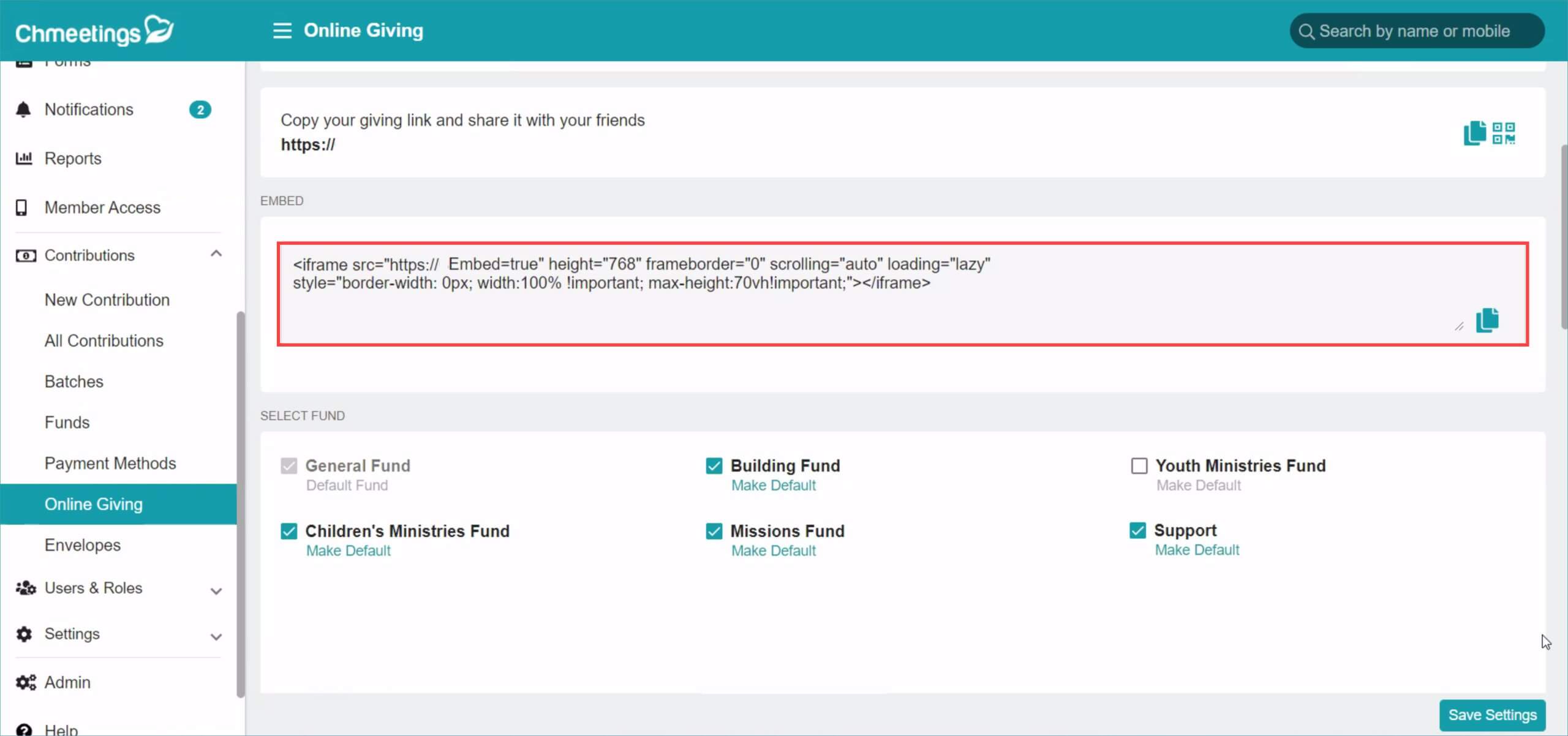Copy the embed iframe code icon
Screen dimensions: 1568x736
click(x=1487, y=320)
